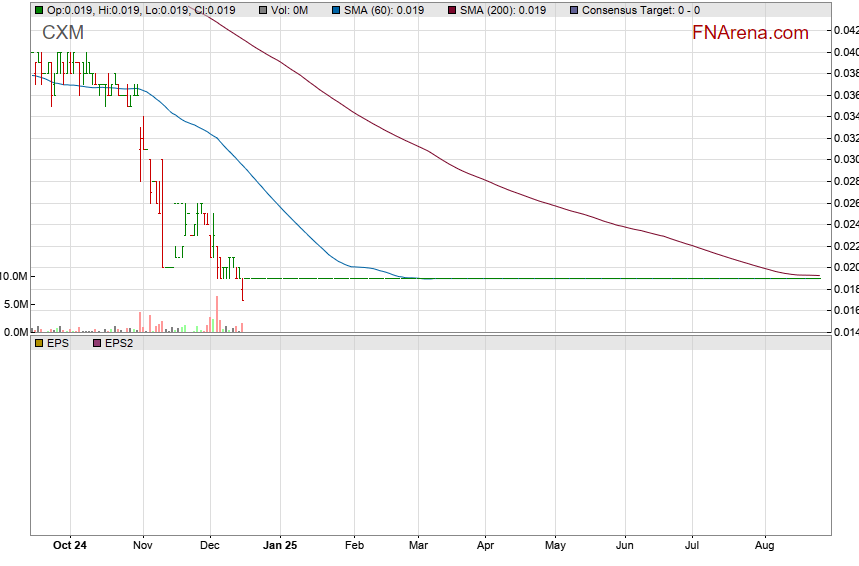Click the 0.042 price axis label
This screenshot has height=566, width=859.
click(x=845, y=30)
